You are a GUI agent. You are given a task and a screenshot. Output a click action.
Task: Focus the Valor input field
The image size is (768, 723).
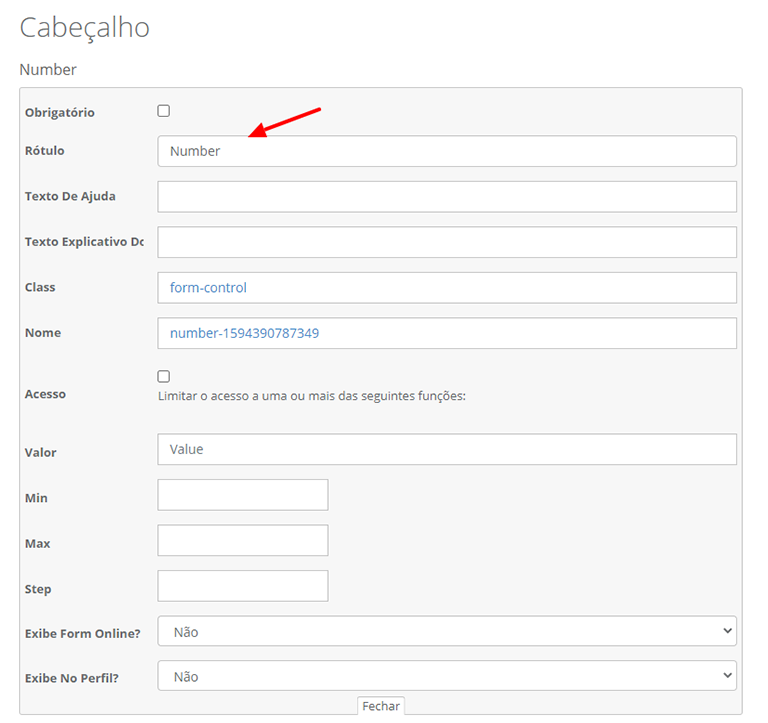point(447,450)
